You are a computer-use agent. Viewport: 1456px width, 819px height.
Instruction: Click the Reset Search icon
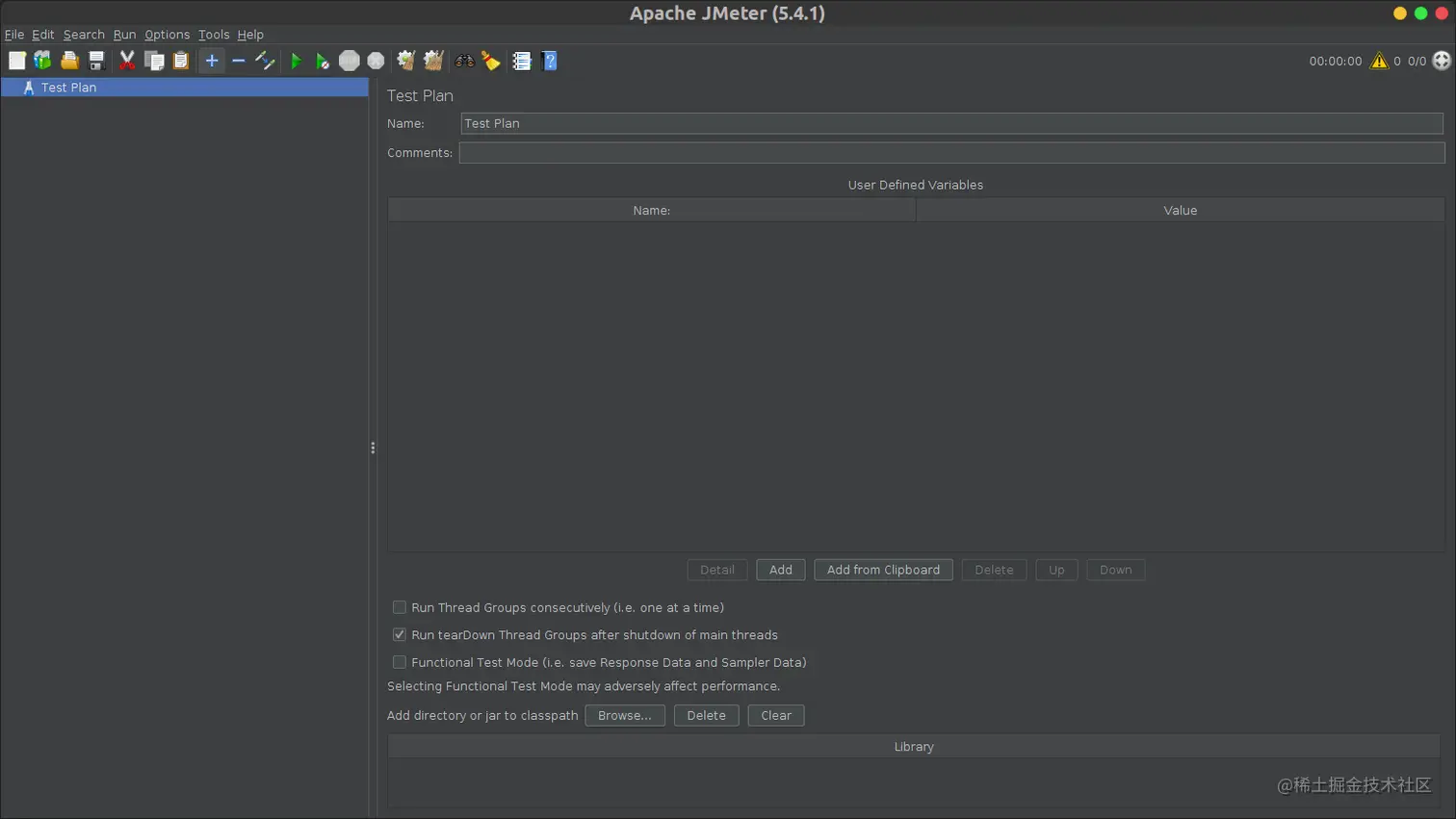pos(491,61)
